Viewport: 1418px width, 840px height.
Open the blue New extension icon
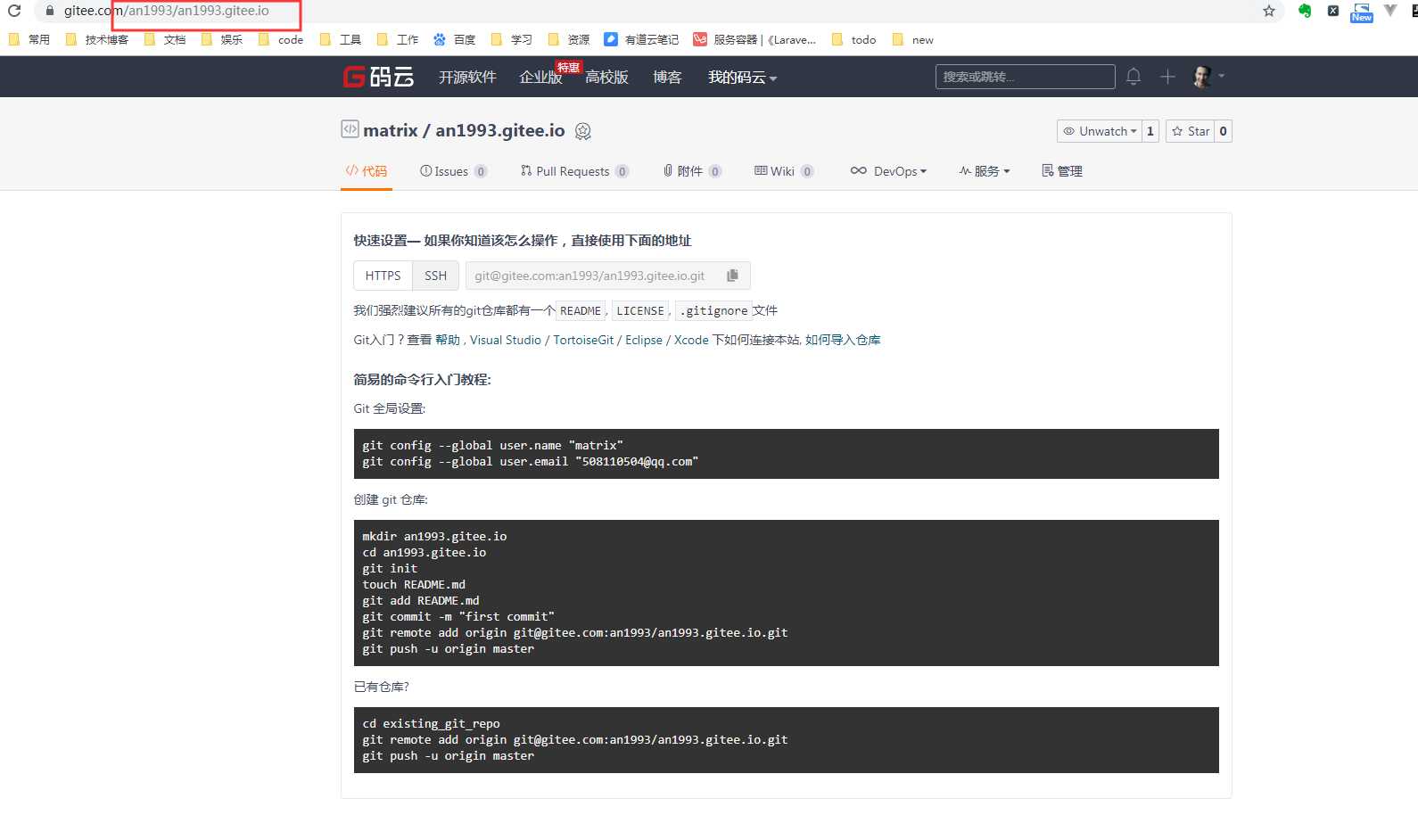click(1362, 12)
